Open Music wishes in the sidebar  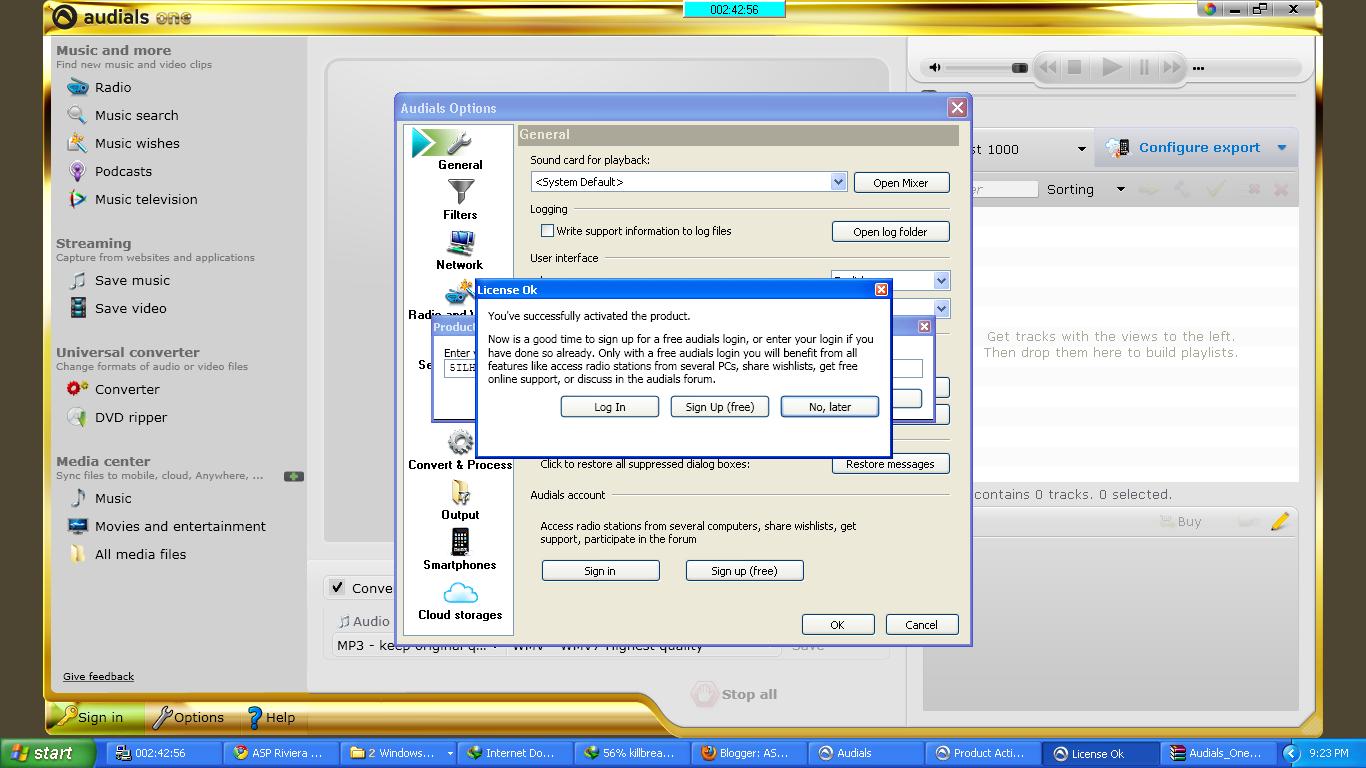coord(123,143)
